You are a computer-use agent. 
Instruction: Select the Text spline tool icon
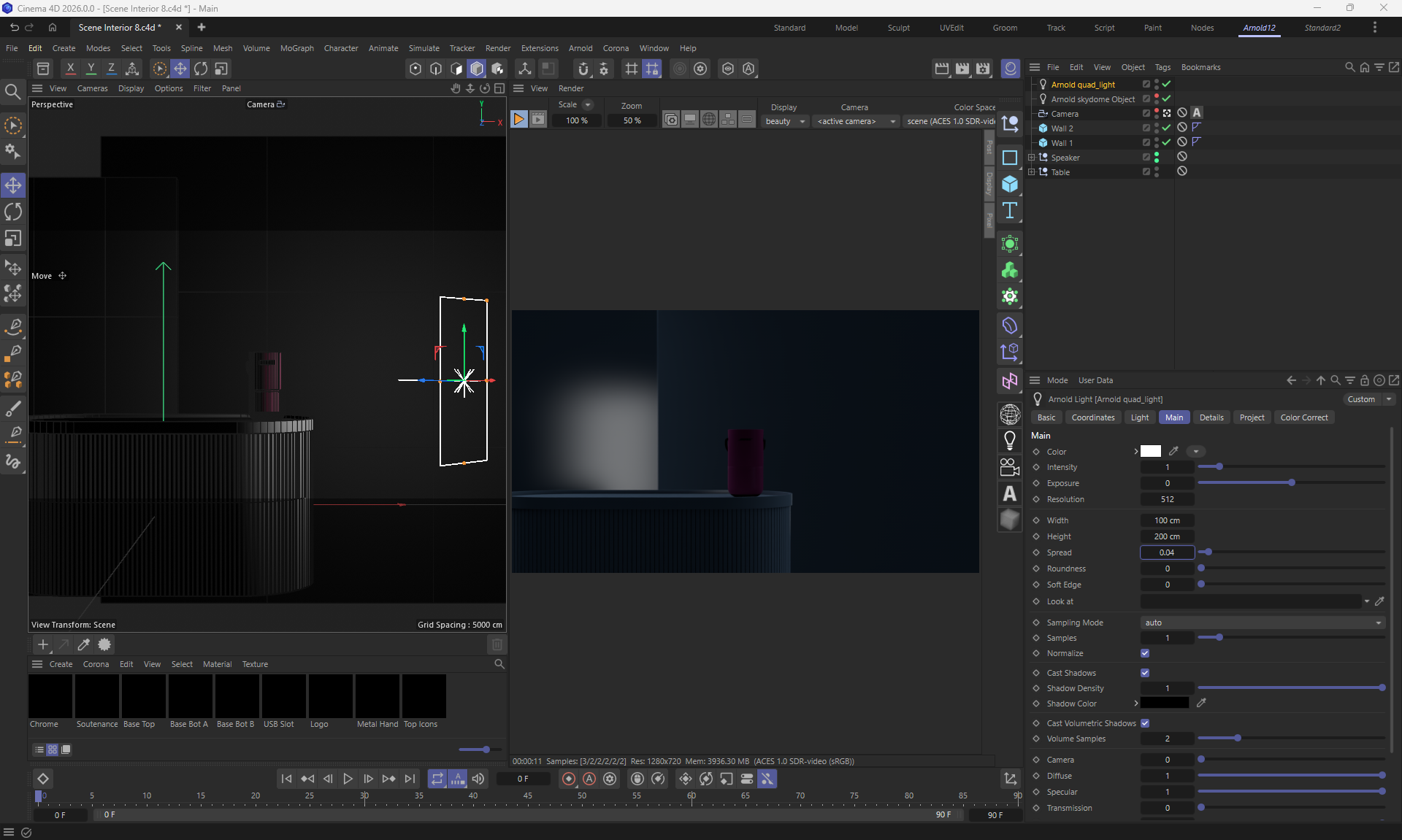pos(1010,211)
